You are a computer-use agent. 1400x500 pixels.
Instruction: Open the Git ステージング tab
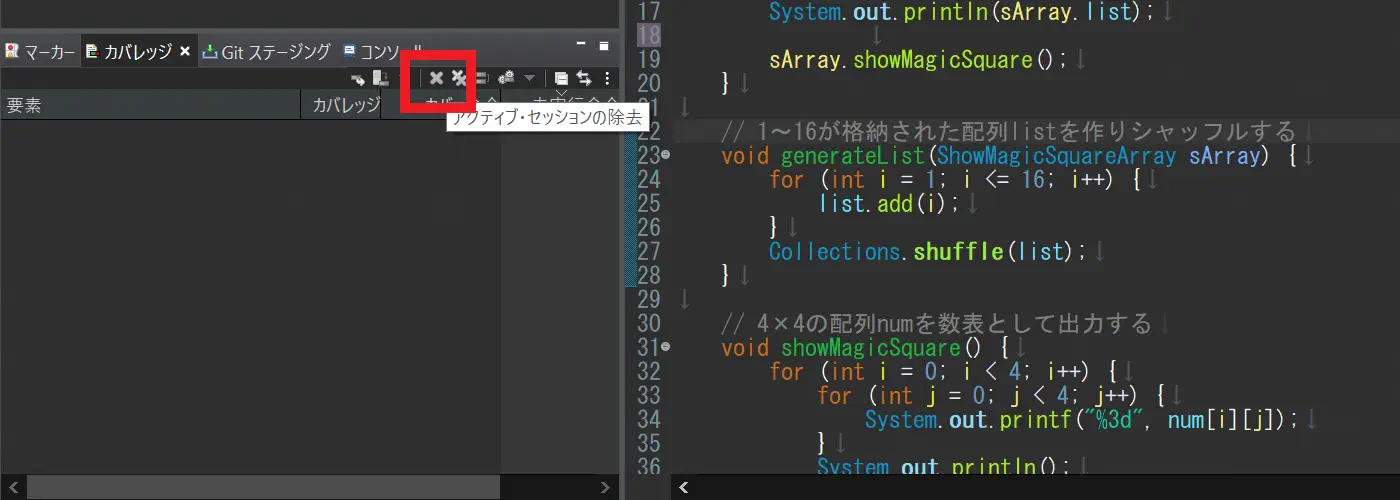tap(267, 52)
